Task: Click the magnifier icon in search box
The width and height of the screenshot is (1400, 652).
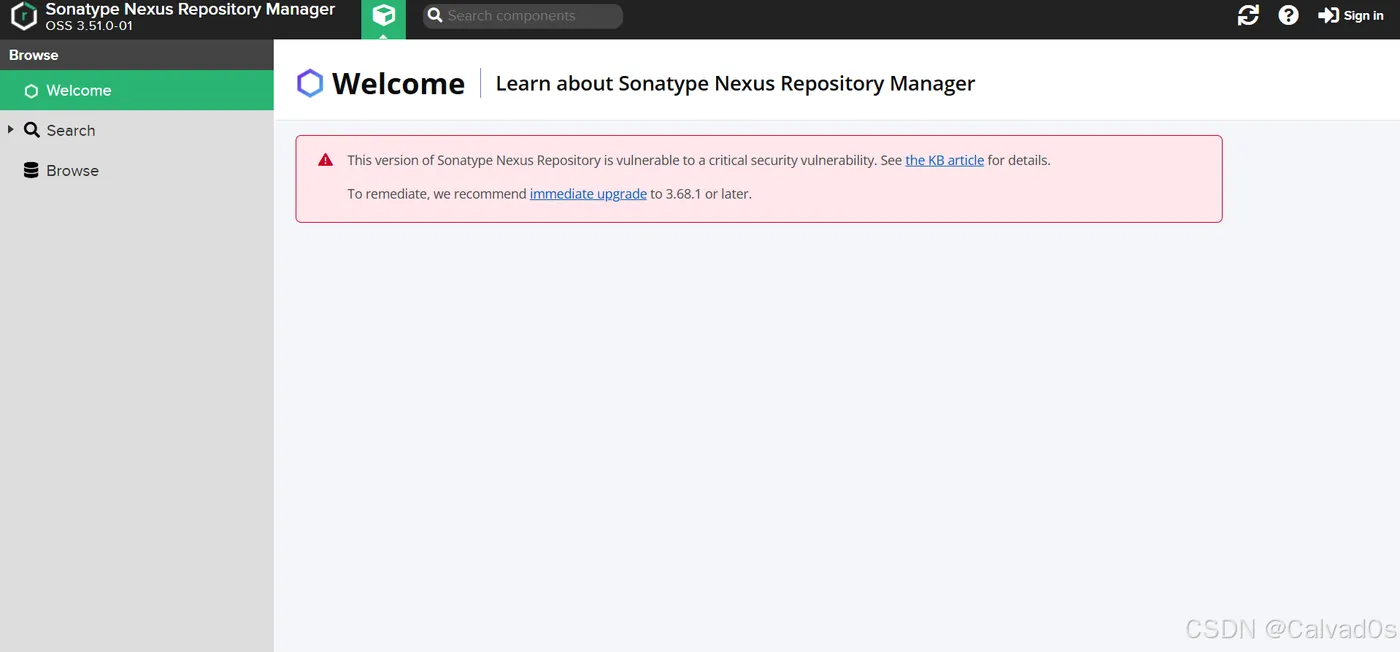Action: [435, 16]
